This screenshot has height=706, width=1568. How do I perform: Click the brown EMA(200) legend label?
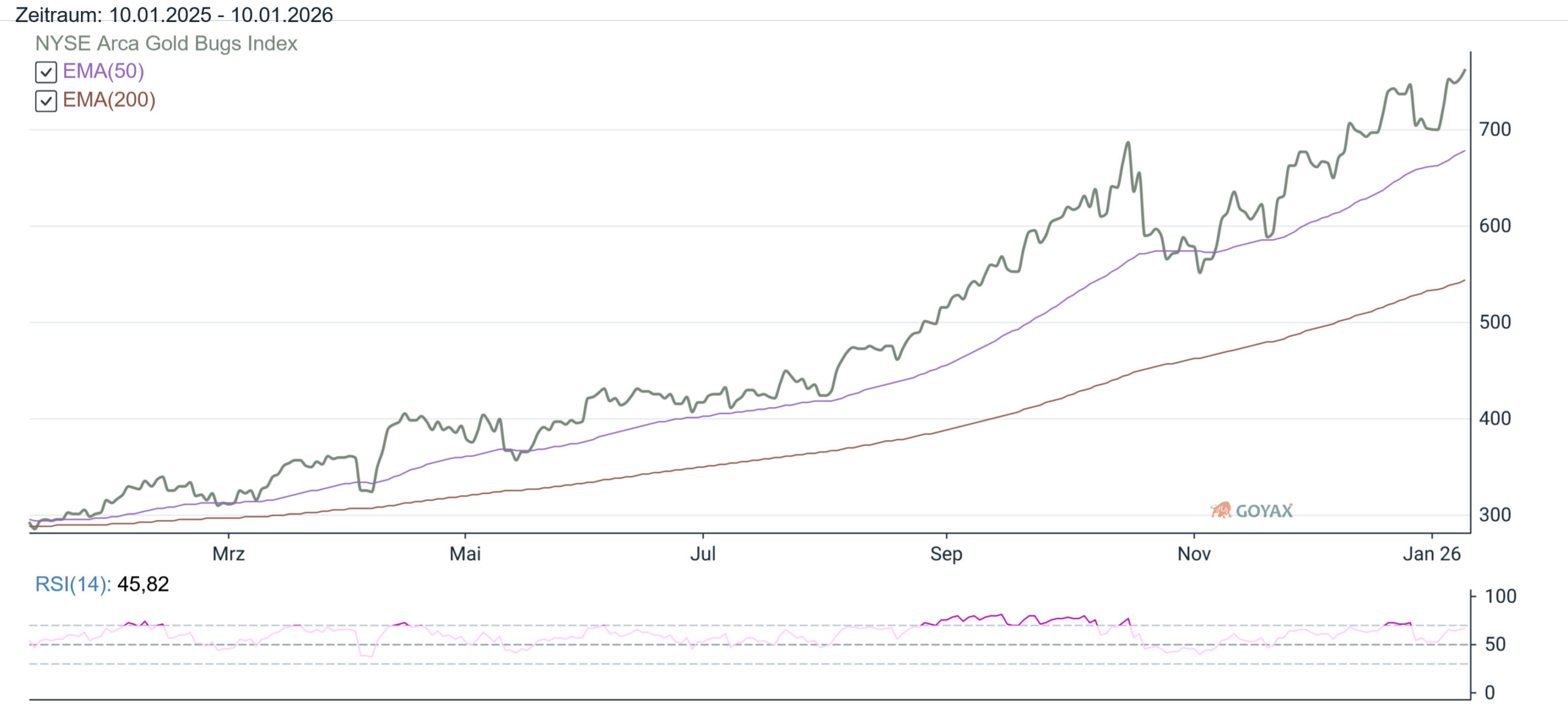tap(109, 100)
